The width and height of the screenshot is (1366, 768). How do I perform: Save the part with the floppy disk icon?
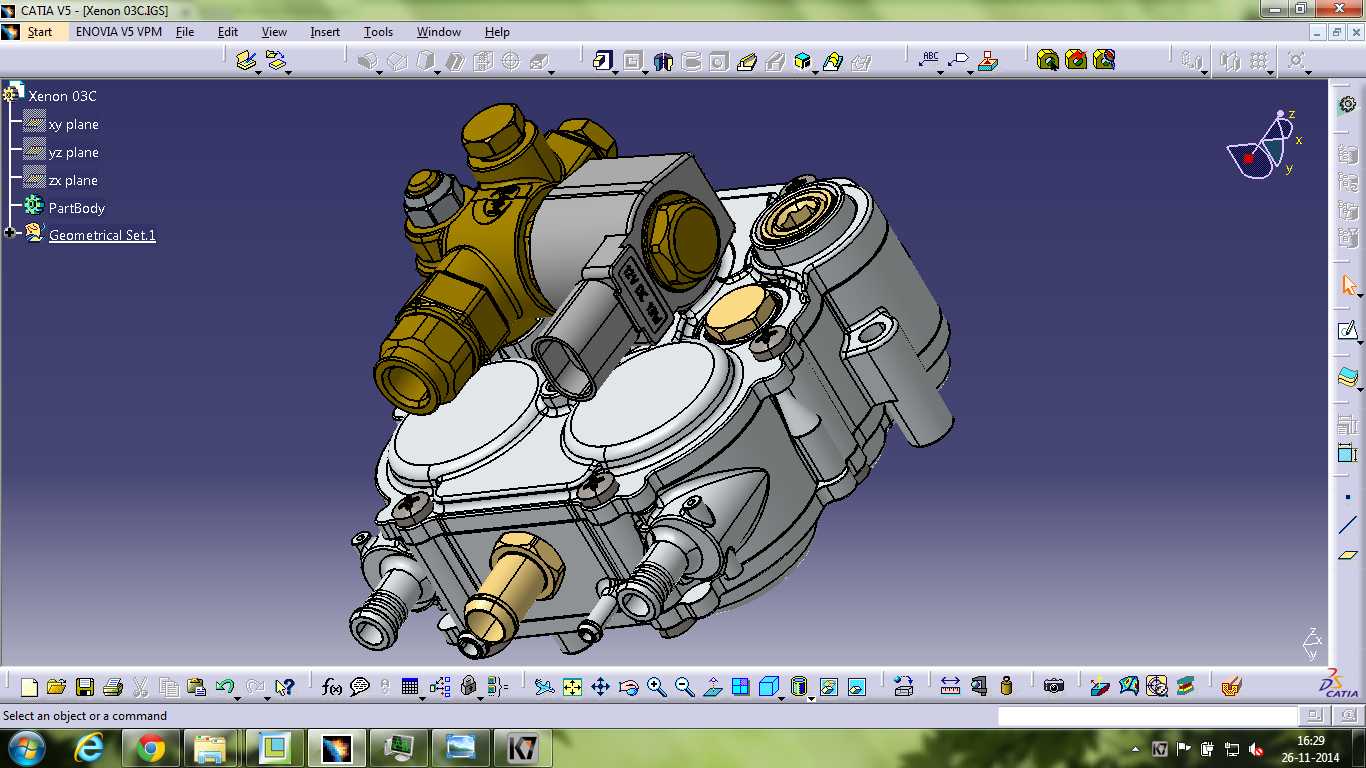[x=85, y=687]
